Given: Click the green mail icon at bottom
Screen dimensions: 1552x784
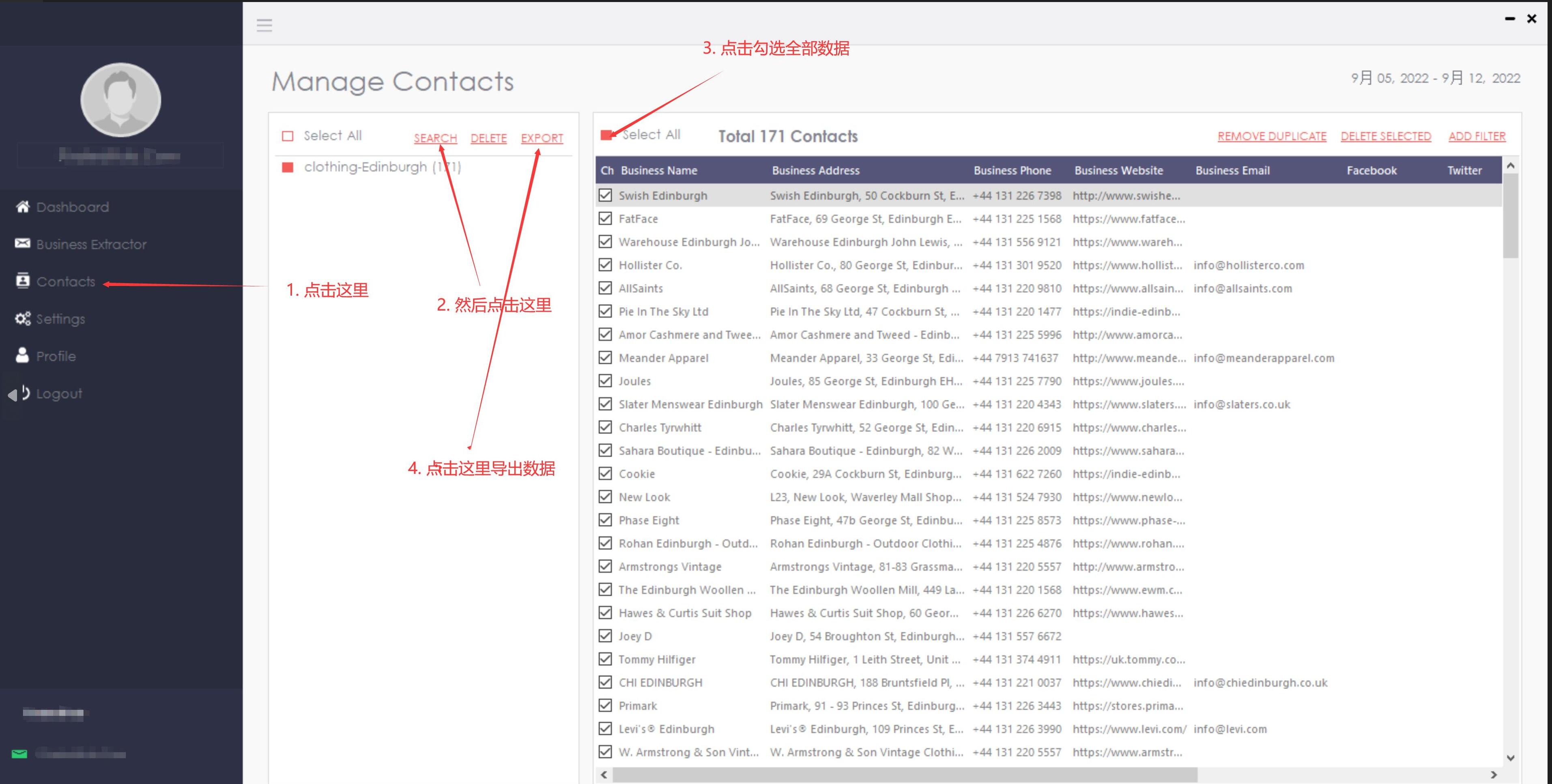Looking at the screenshot, I should pos(19,754).
